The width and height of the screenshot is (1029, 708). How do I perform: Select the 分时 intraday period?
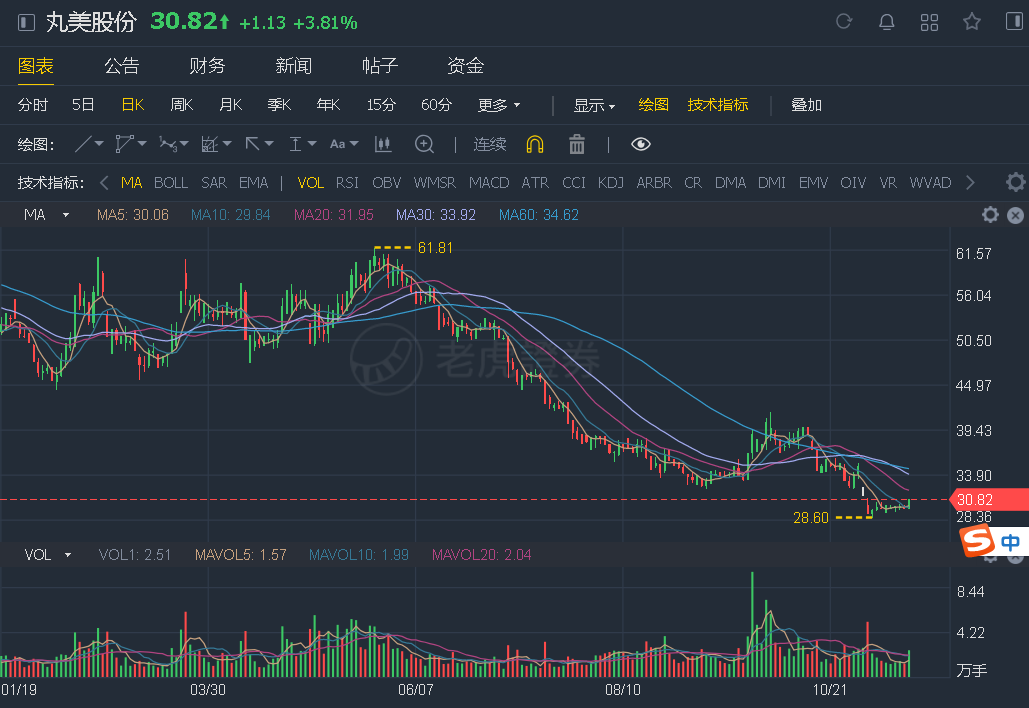33,105
